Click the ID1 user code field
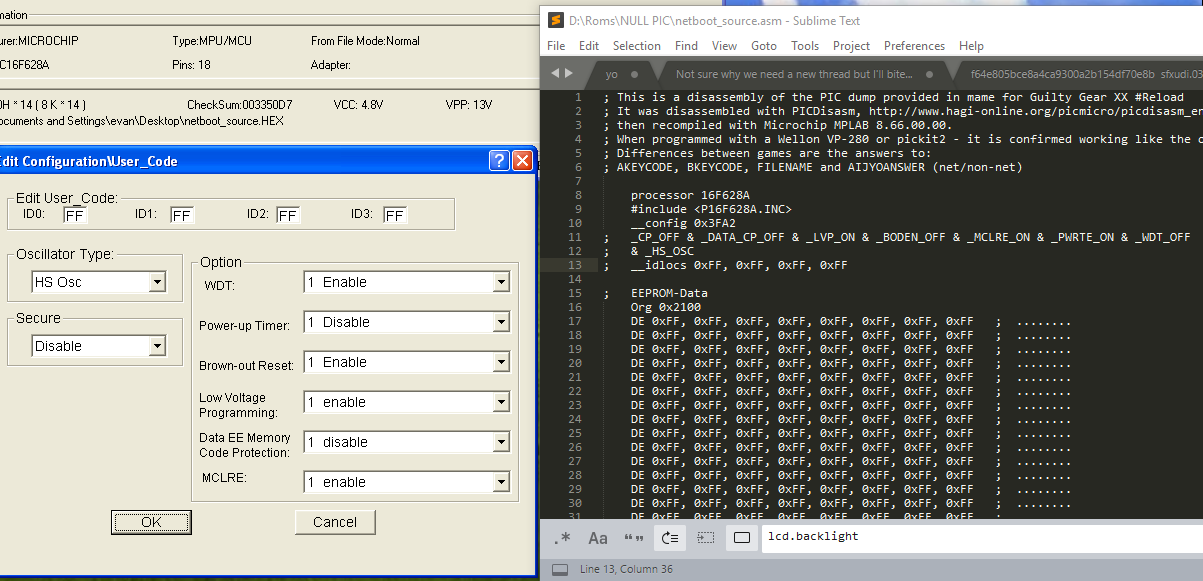The height and width of the screenshot is (581, 1203). (x=181, y=215)
